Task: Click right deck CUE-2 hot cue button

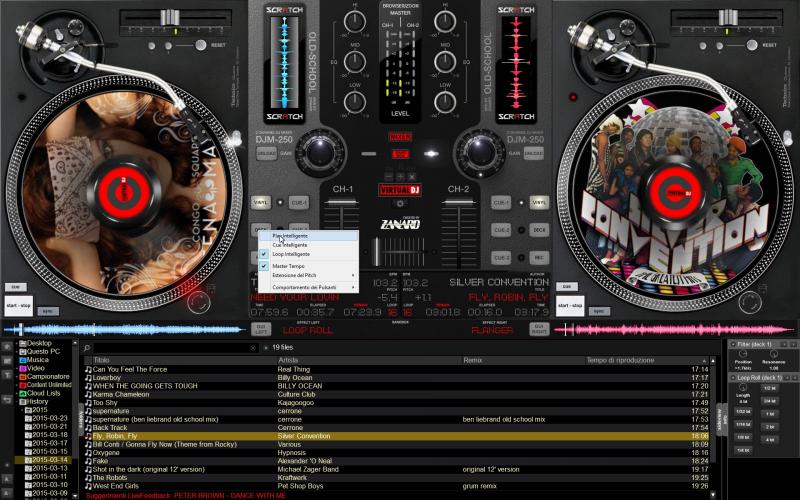Action: [x=501, y=230]
